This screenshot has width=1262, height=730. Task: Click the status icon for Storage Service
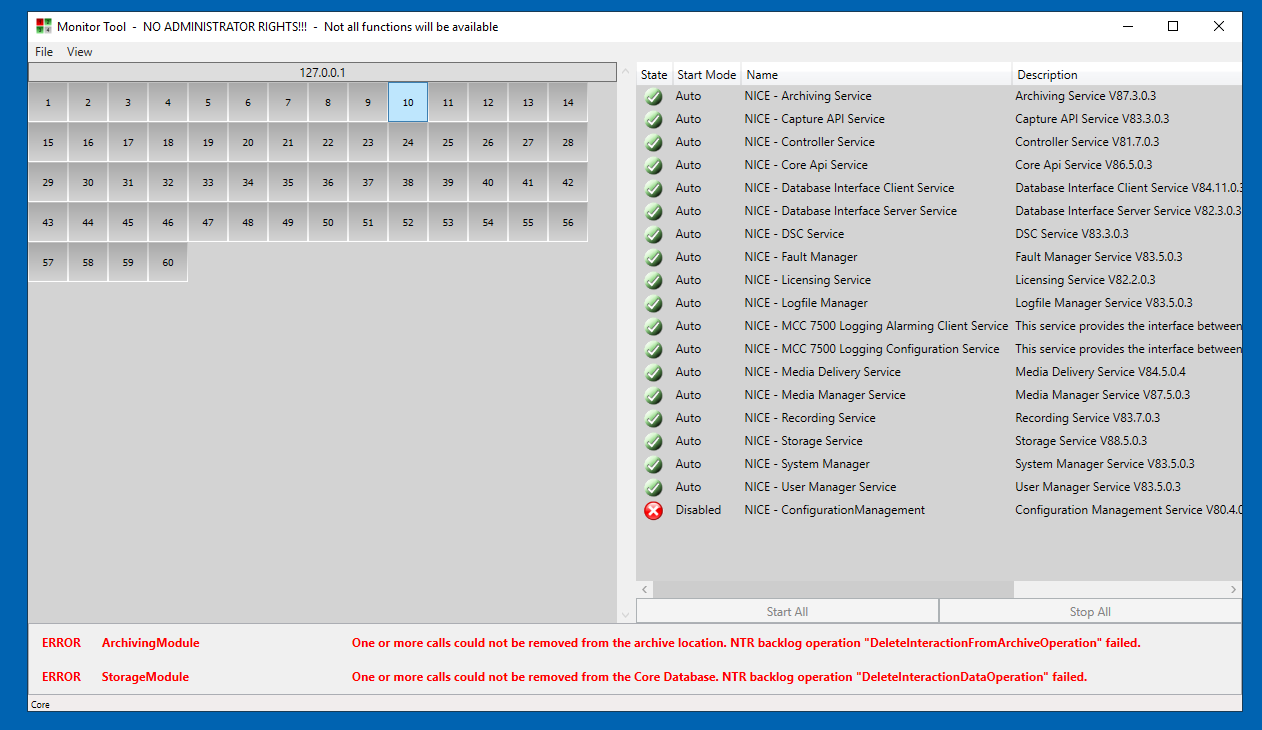(653, 442)
